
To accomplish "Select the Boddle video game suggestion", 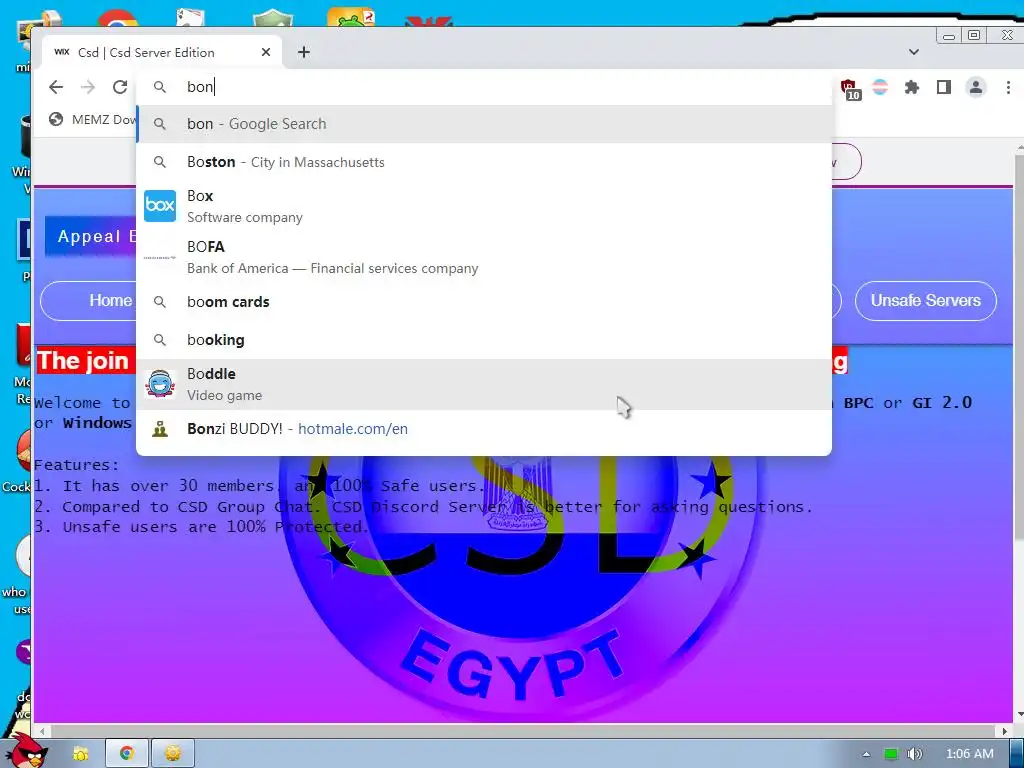I will [484, 384].
